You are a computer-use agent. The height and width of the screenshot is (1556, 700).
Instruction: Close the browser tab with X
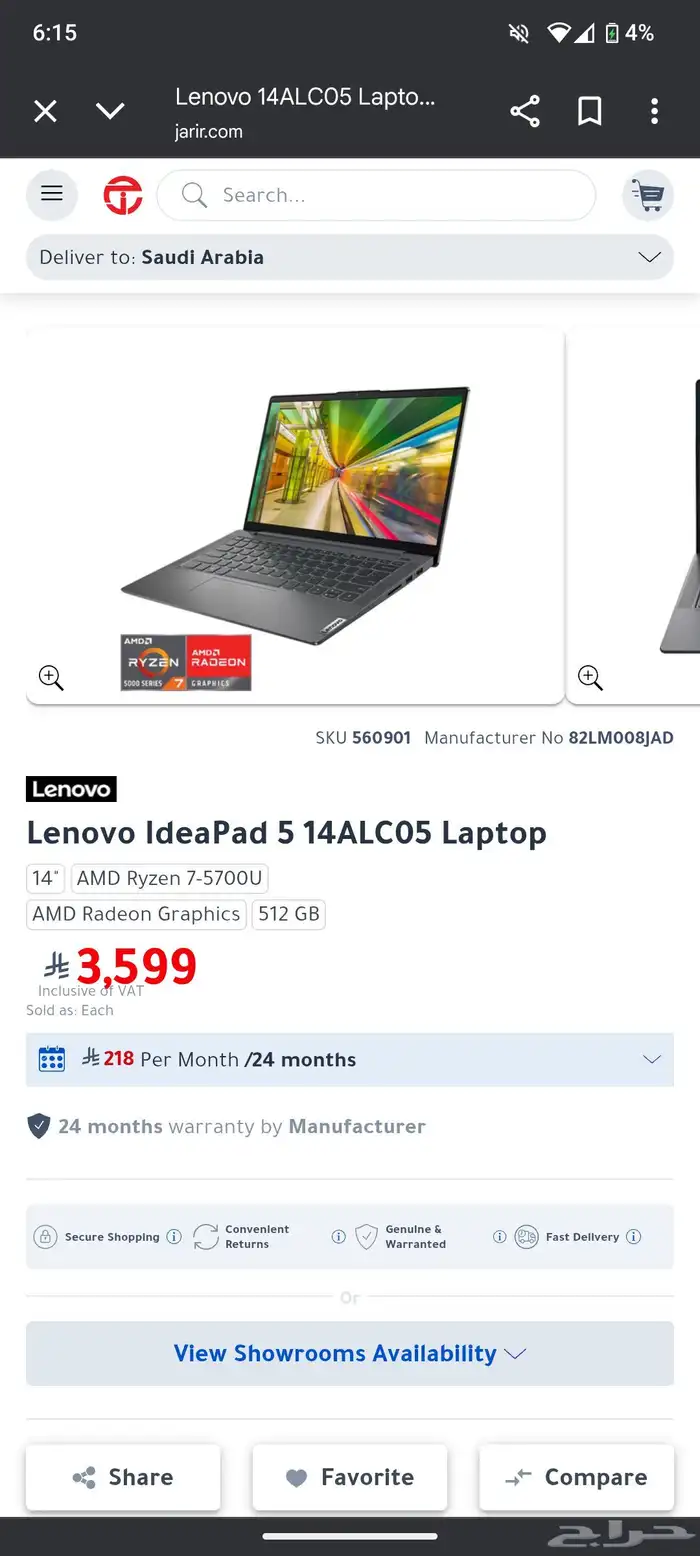pyautogui.click(x=45, y=111)
